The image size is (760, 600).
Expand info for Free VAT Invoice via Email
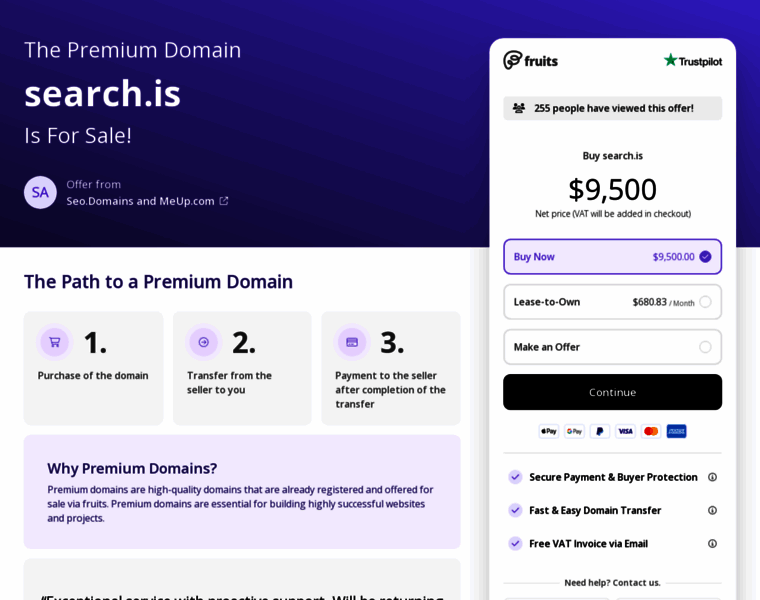coord(712,544)
